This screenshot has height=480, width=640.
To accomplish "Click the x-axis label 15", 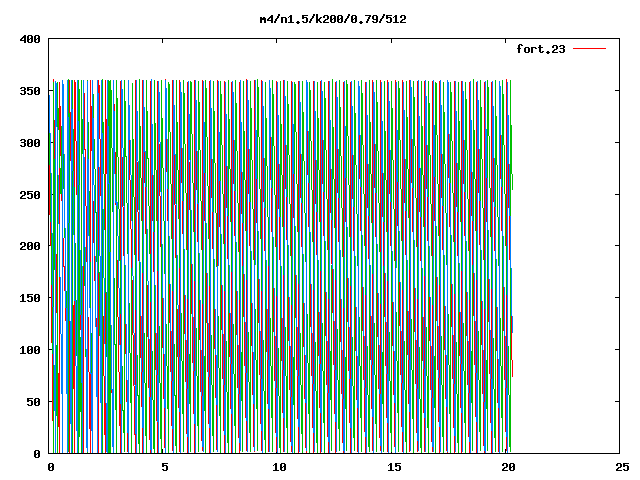I will (x=394, y=467).
